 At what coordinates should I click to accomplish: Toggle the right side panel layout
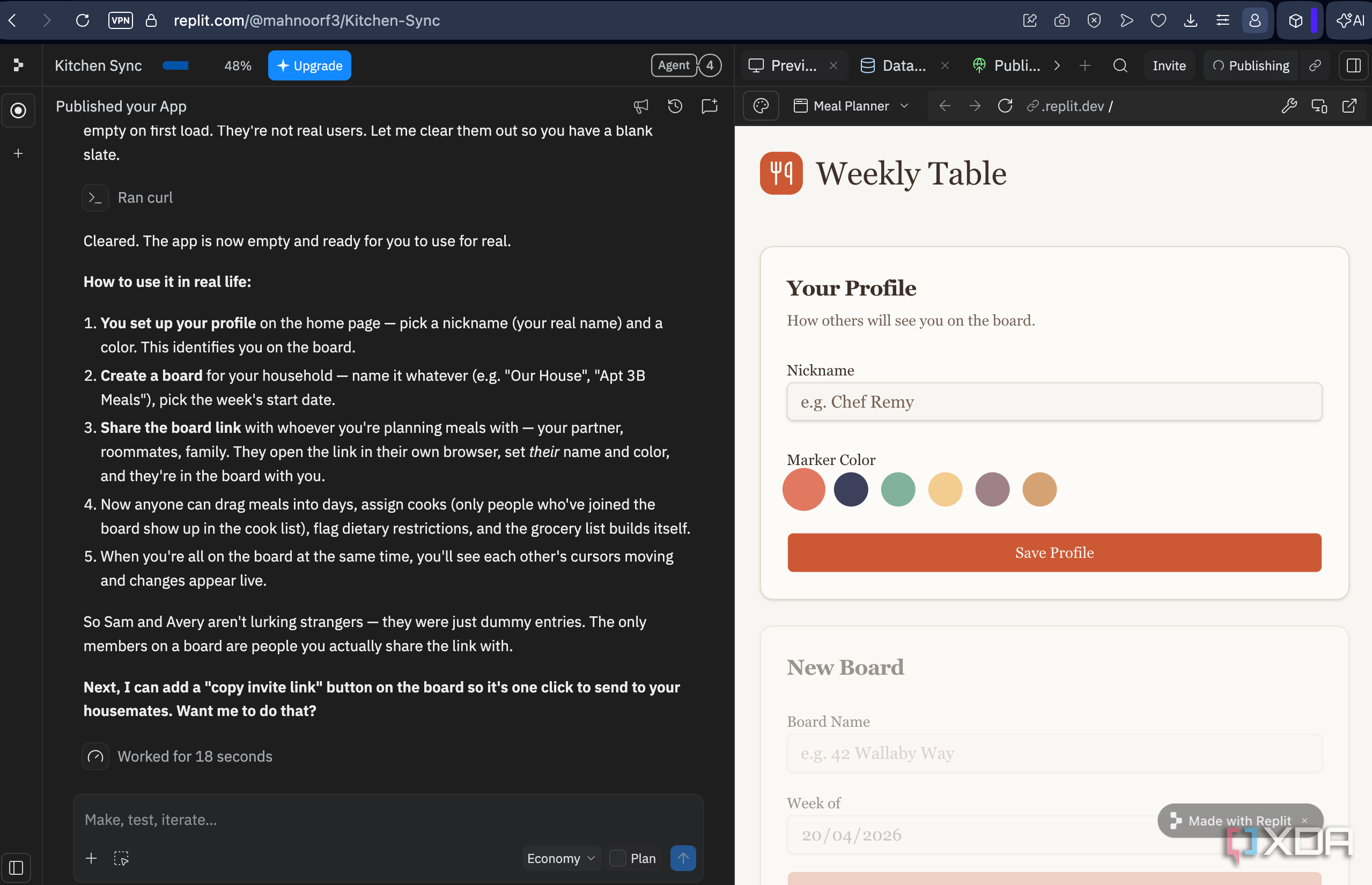pos(1354,65)
